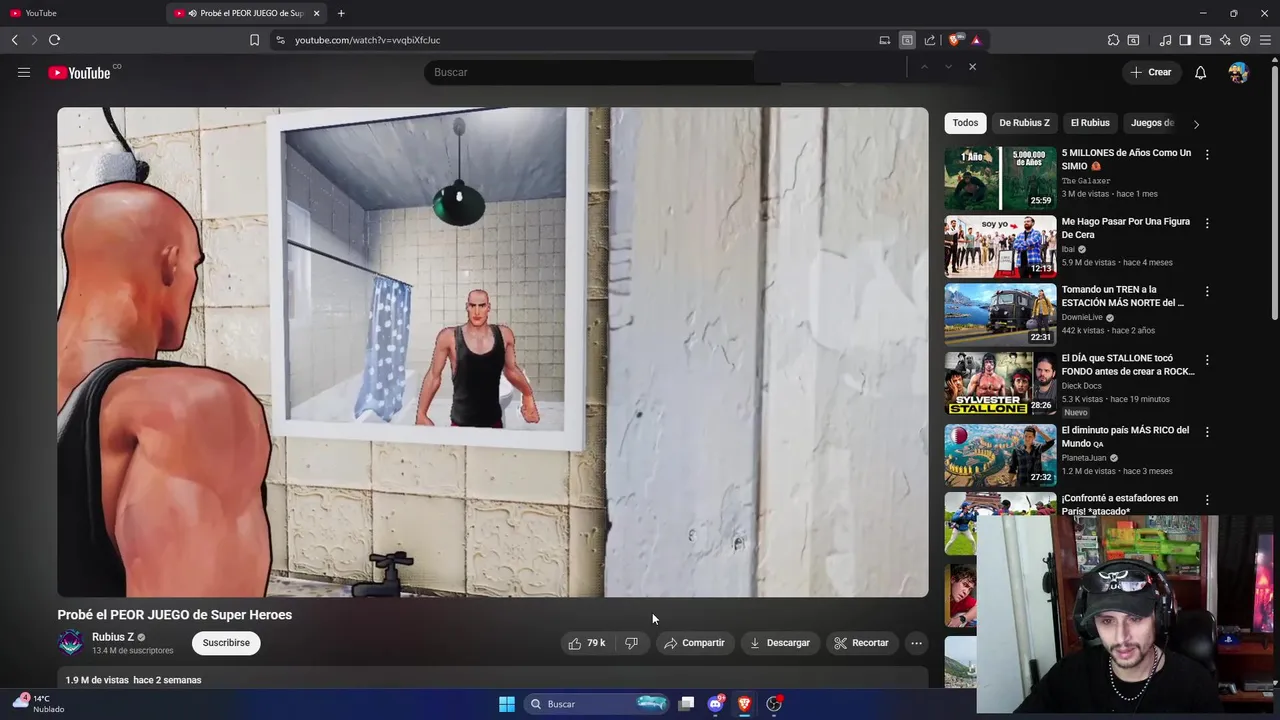The height and width of the screenshot is (720, 1280).
Task: Select the Todos filter chip
Action: tap(965, 123)
